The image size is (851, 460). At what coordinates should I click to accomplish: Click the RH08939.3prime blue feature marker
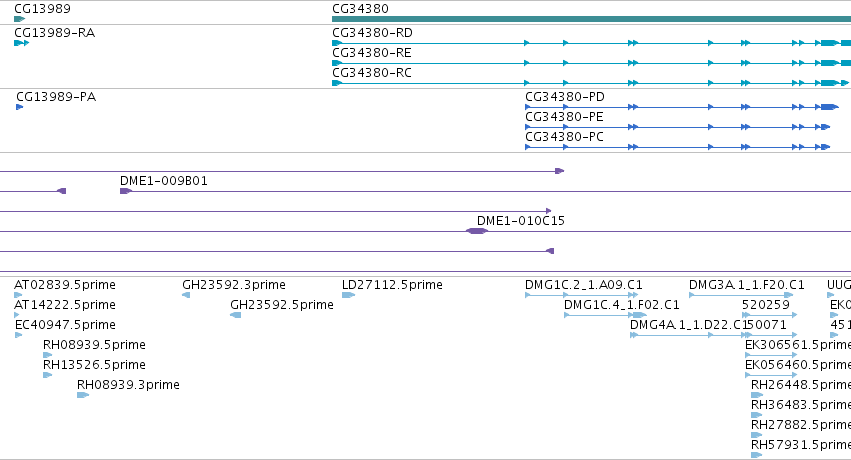pos(82,395)
